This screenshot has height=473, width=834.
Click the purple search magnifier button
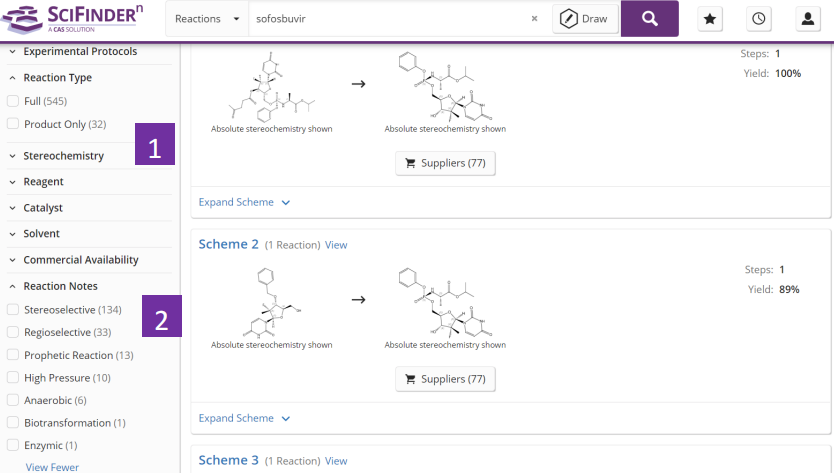649,19
